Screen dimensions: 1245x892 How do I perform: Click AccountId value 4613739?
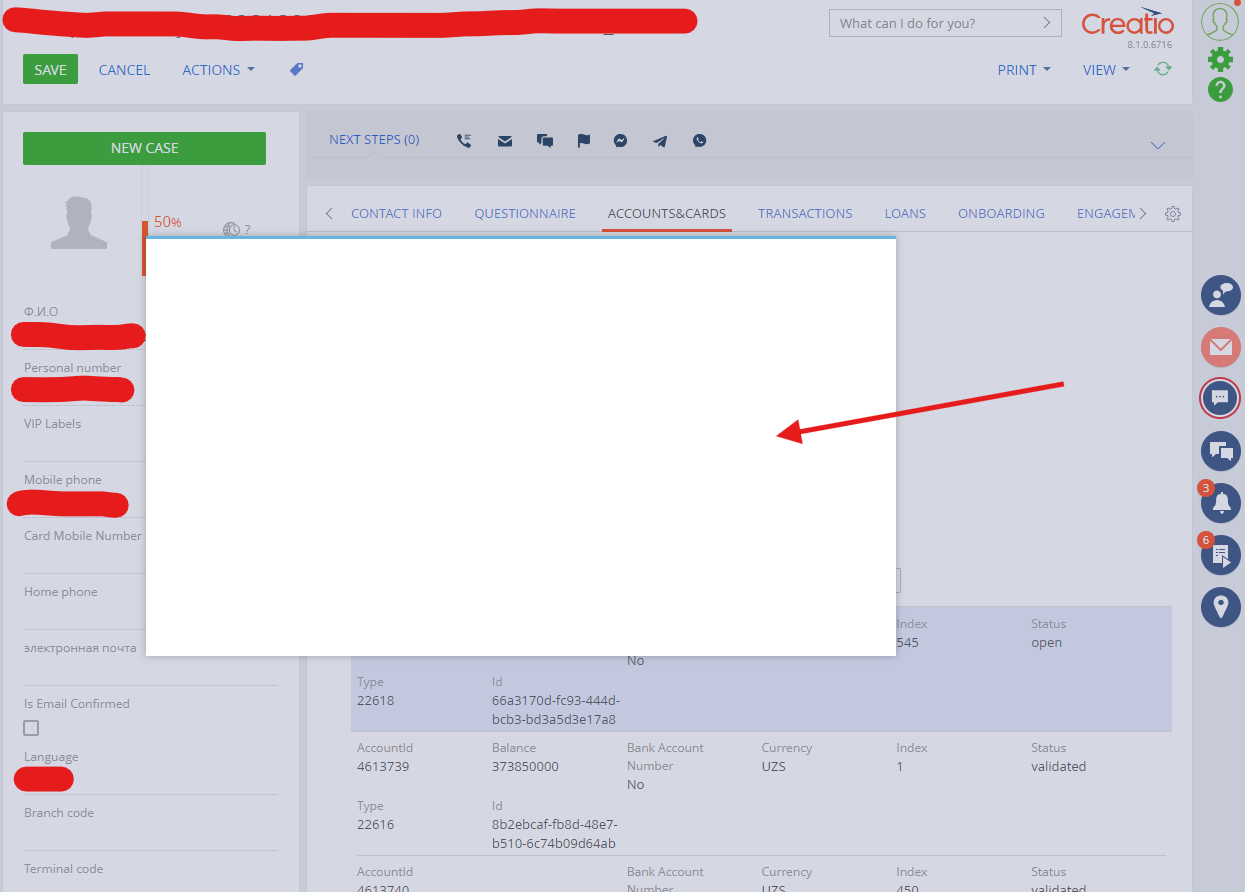[383, 767]
